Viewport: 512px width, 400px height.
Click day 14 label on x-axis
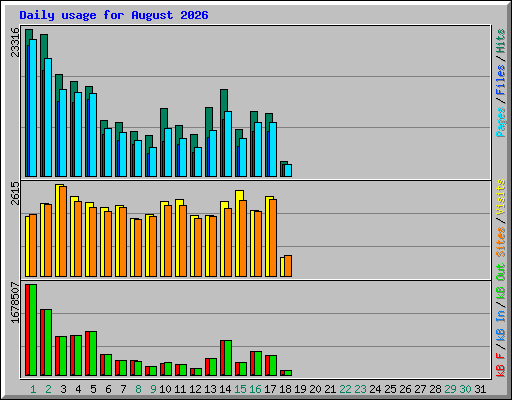point(225,389)
